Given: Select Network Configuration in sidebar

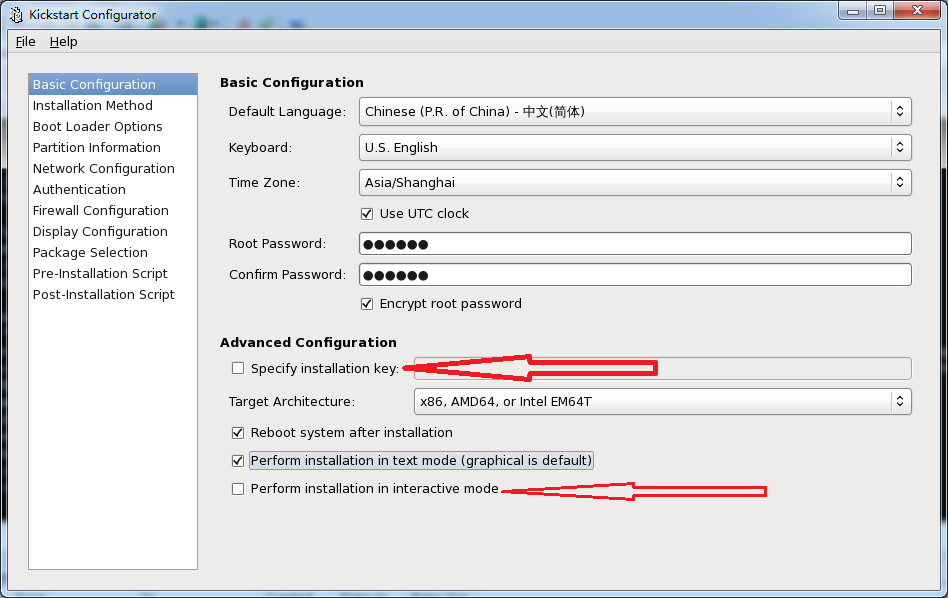Looking at the screenshot, I should coord(104,168).
